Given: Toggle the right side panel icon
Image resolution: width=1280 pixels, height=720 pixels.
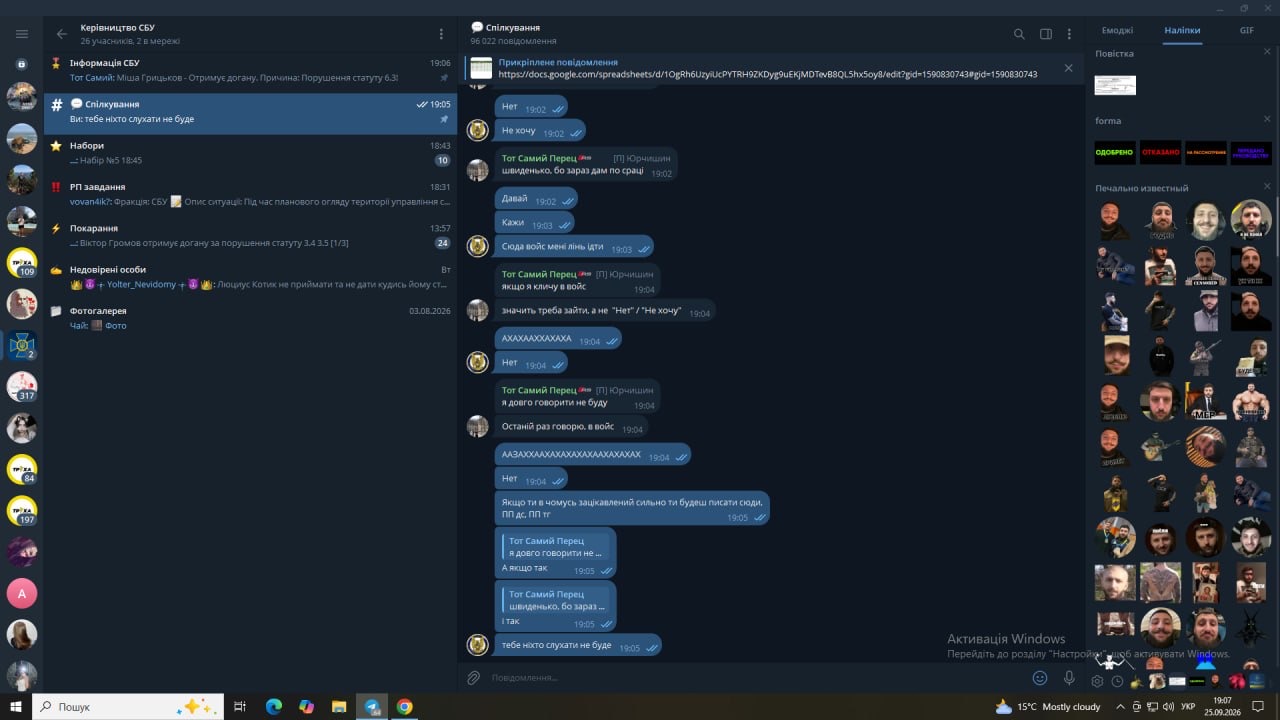Looking at the screenshot, I should point(1045,34).
